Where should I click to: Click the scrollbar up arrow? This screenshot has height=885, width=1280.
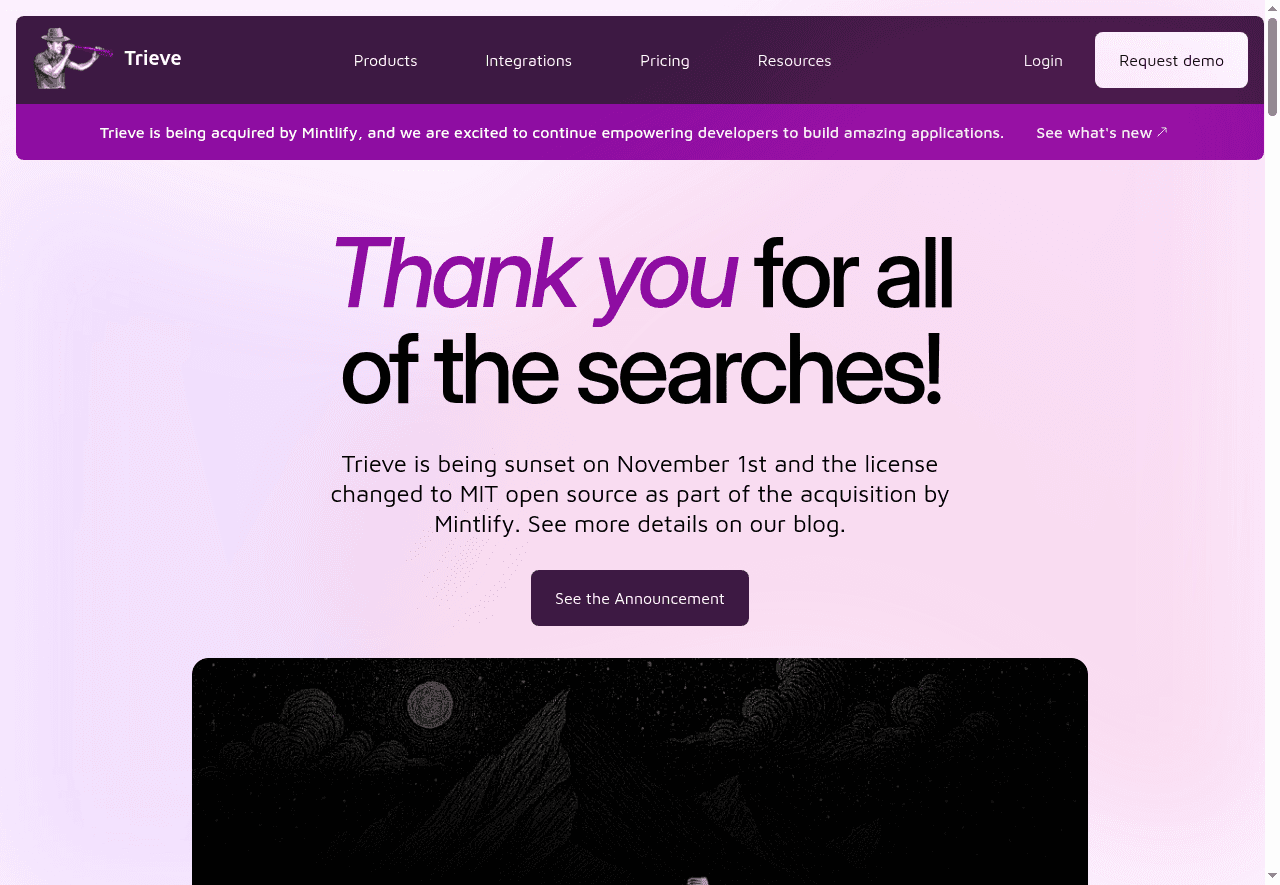(1272, 7)
